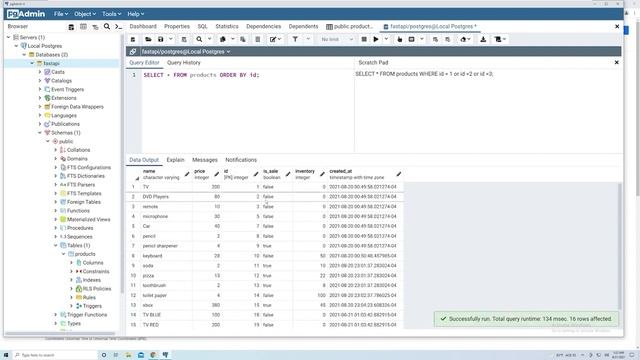This screenshot has width=640, height=360.
Task: Click the Delete rows trash icon
Action: [x=258, y=39]
